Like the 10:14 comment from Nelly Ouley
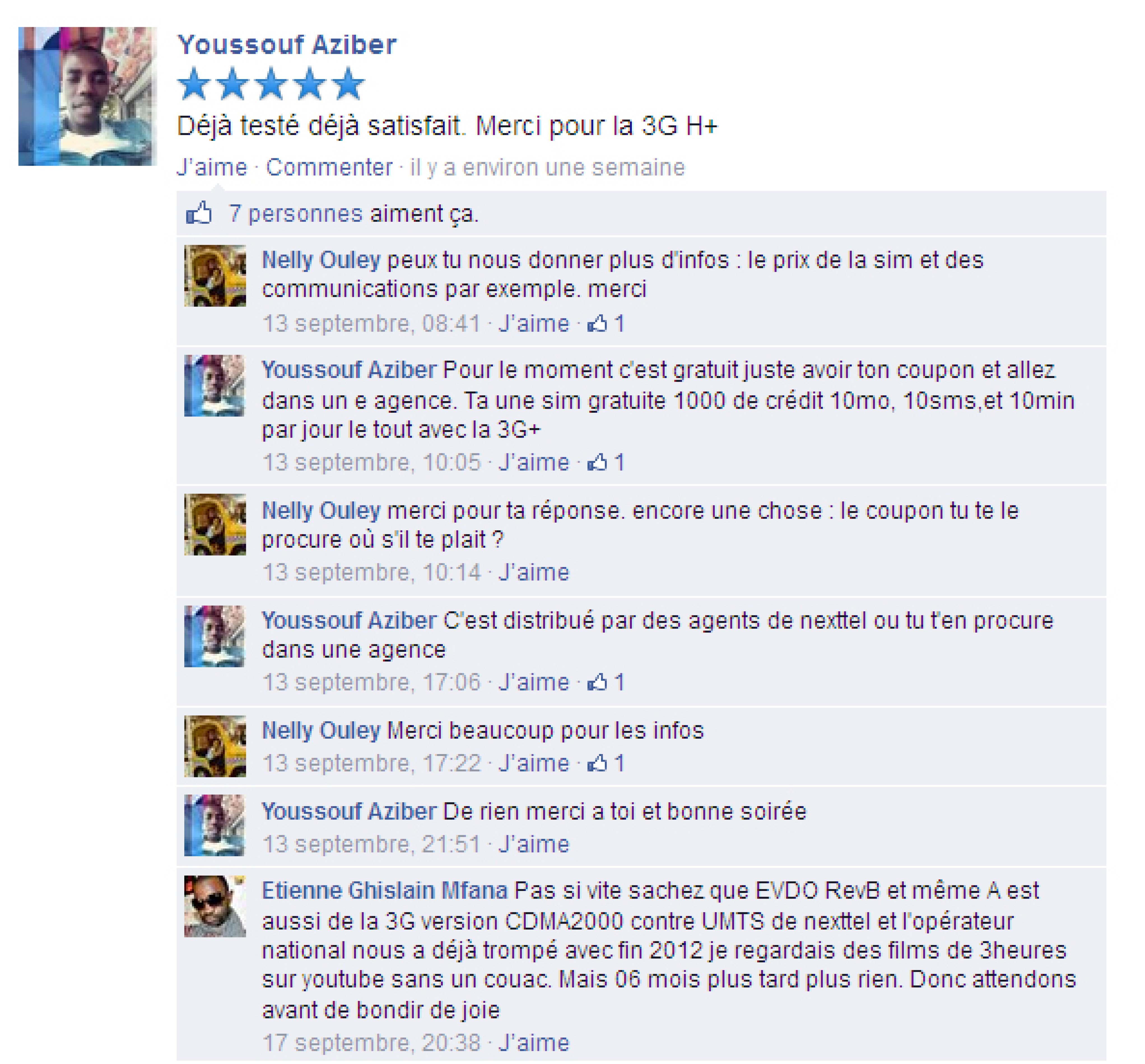Image resolution: width=1145 pixels, height=1064 pixels. 534,572
